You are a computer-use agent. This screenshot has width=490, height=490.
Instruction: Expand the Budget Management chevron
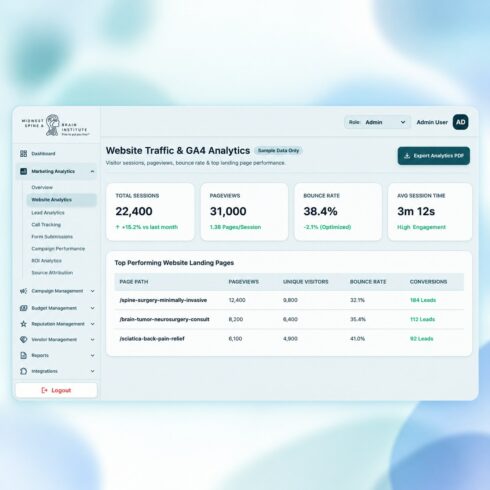click(92, 308)
